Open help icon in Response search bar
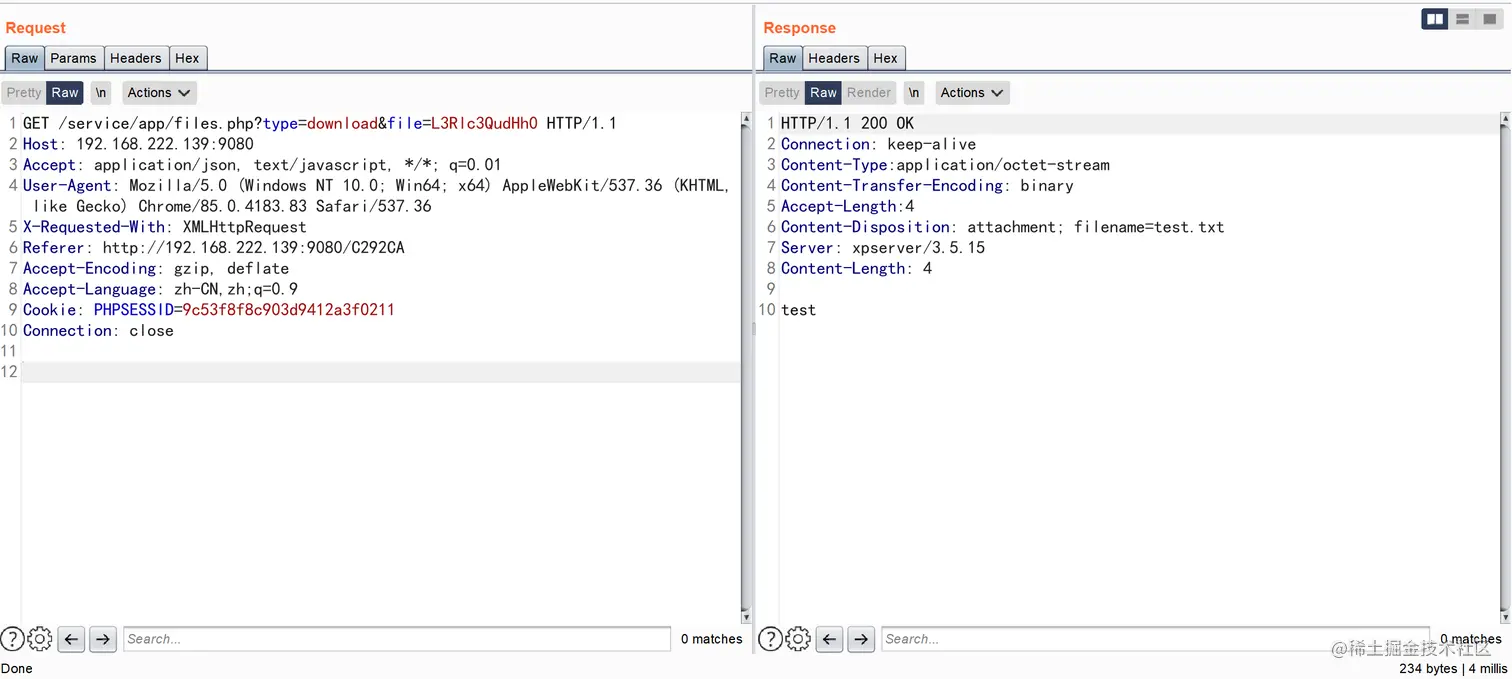The height and width of the screenshot is (679, 1512). click(770, 639)
